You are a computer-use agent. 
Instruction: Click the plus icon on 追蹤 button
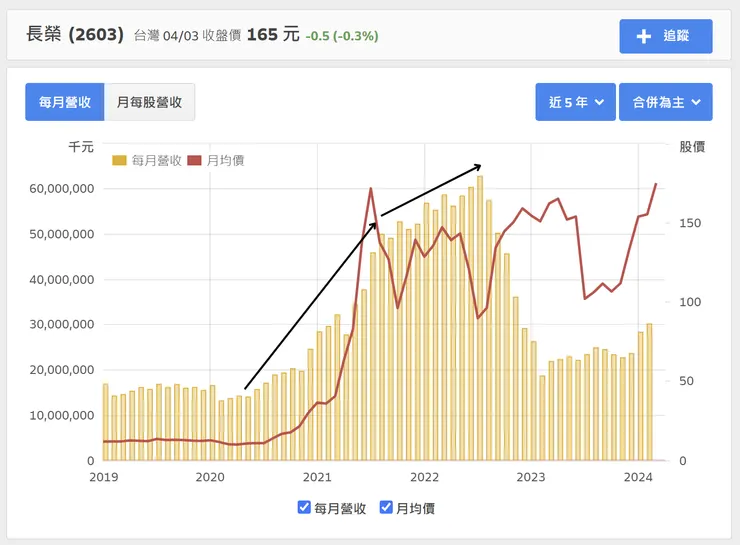tap(644, 36)
